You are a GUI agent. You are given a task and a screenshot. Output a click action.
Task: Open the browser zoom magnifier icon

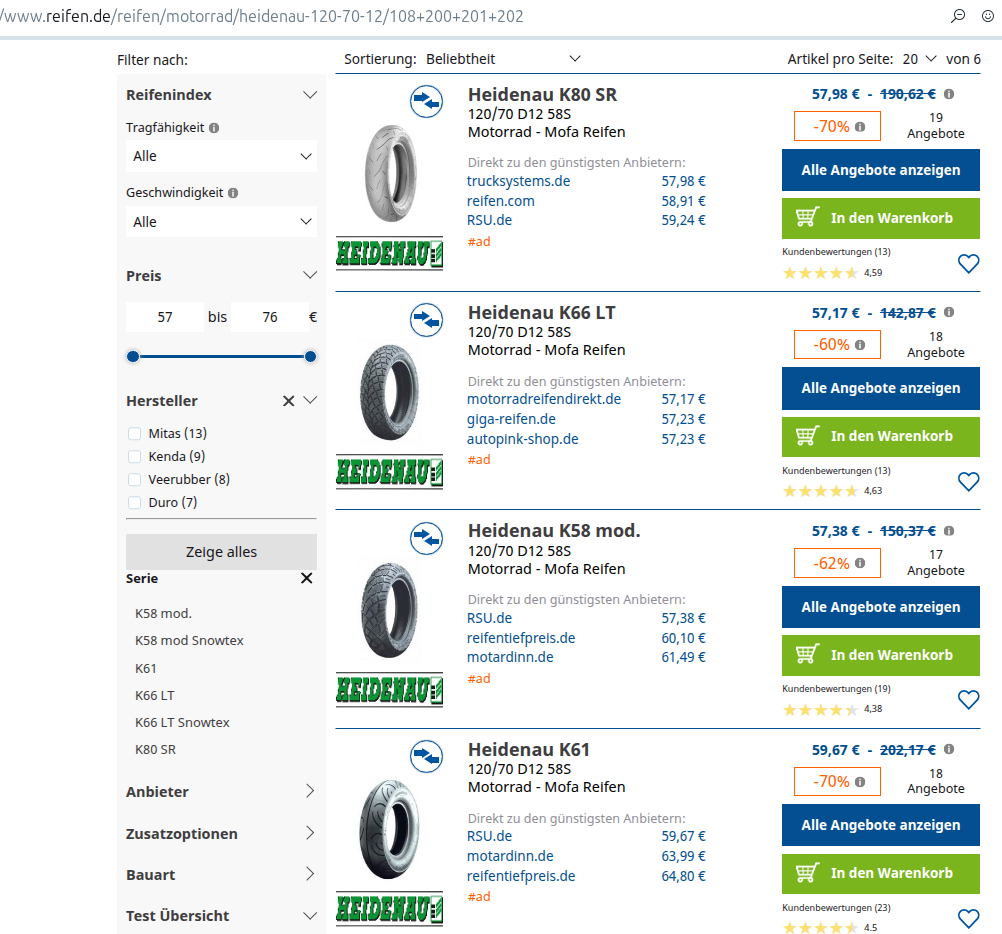coord(957,16)
